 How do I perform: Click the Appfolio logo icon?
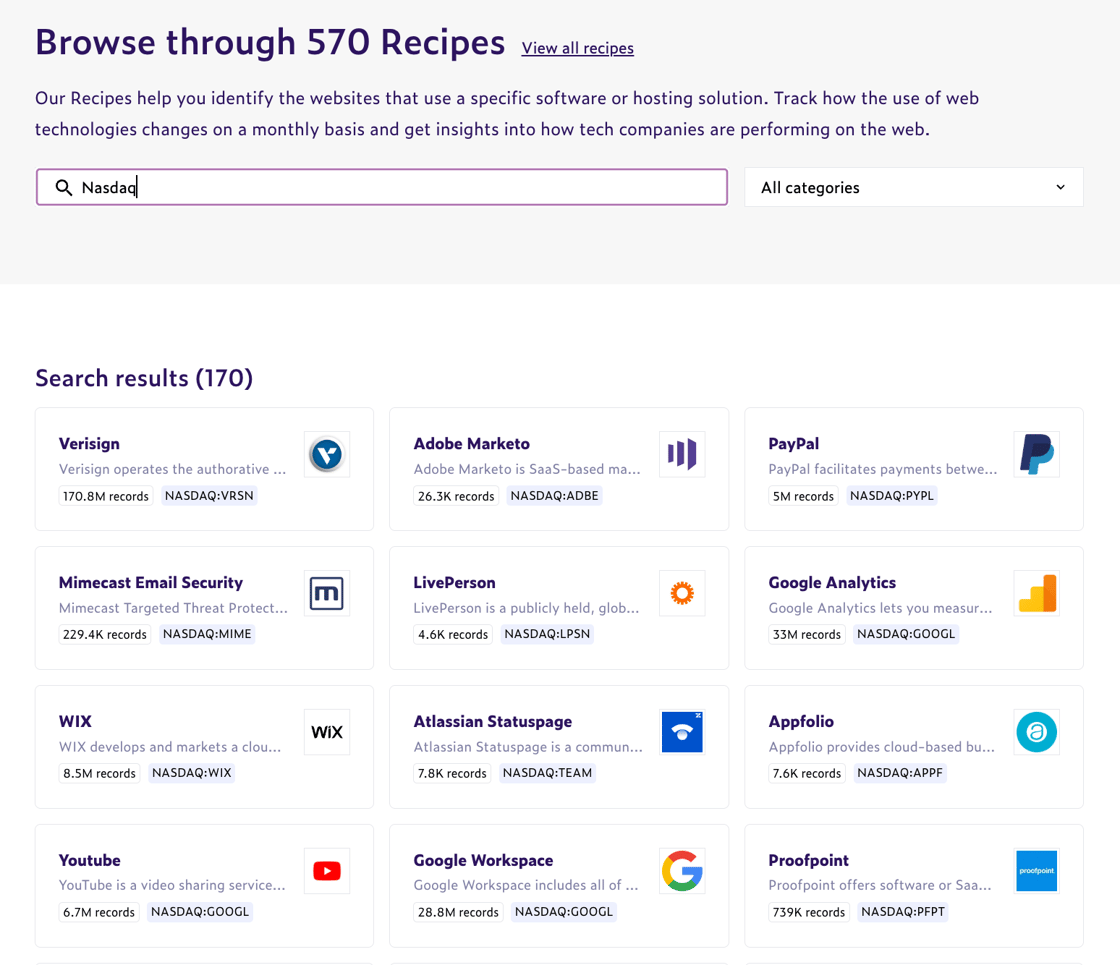coord(1036,732)
